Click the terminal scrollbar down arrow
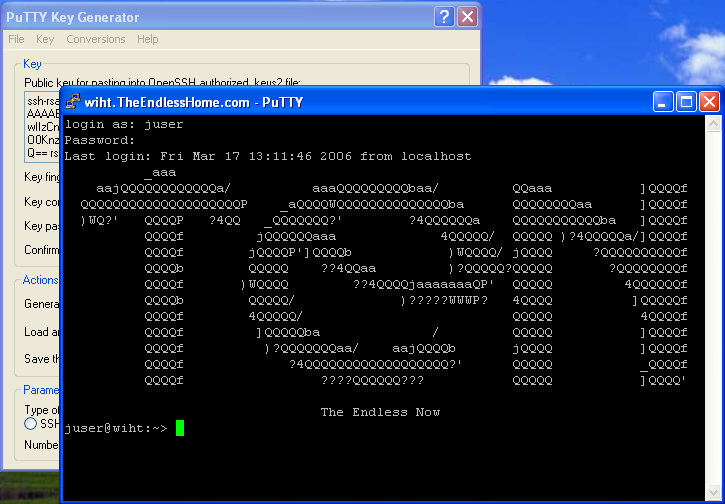 (713, 492)
